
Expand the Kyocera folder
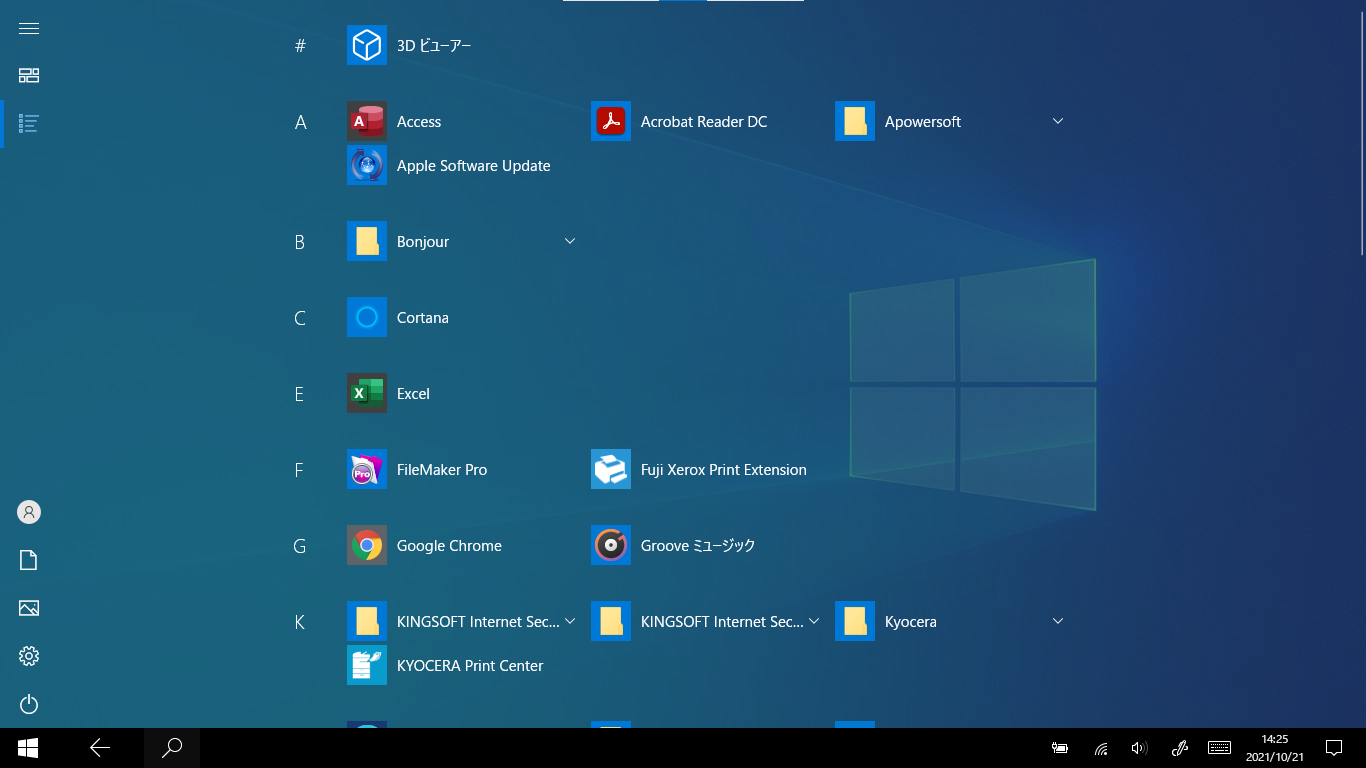(1057, 621)
